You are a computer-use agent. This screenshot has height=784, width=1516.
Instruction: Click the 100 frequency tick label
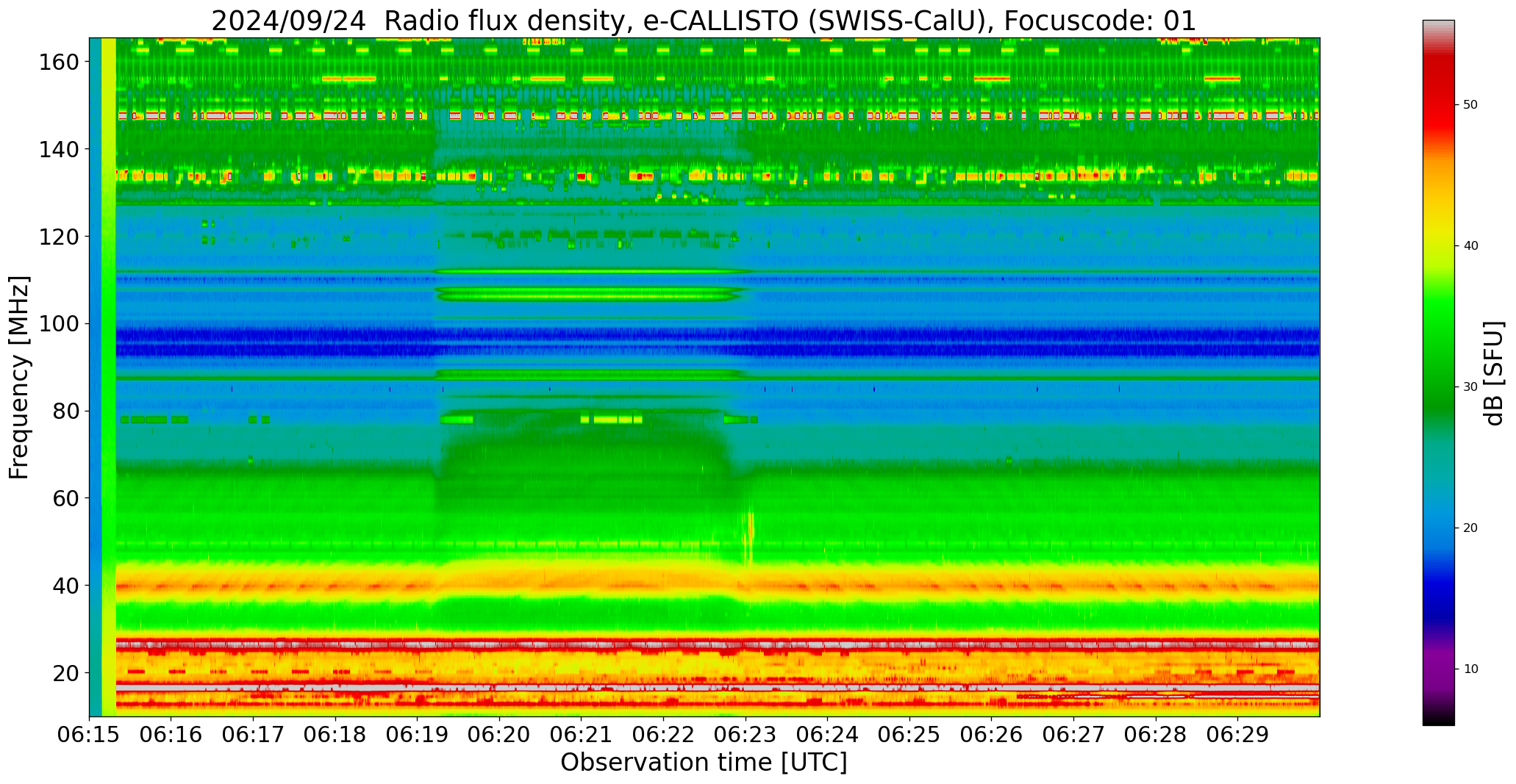[x=59, y=323]
